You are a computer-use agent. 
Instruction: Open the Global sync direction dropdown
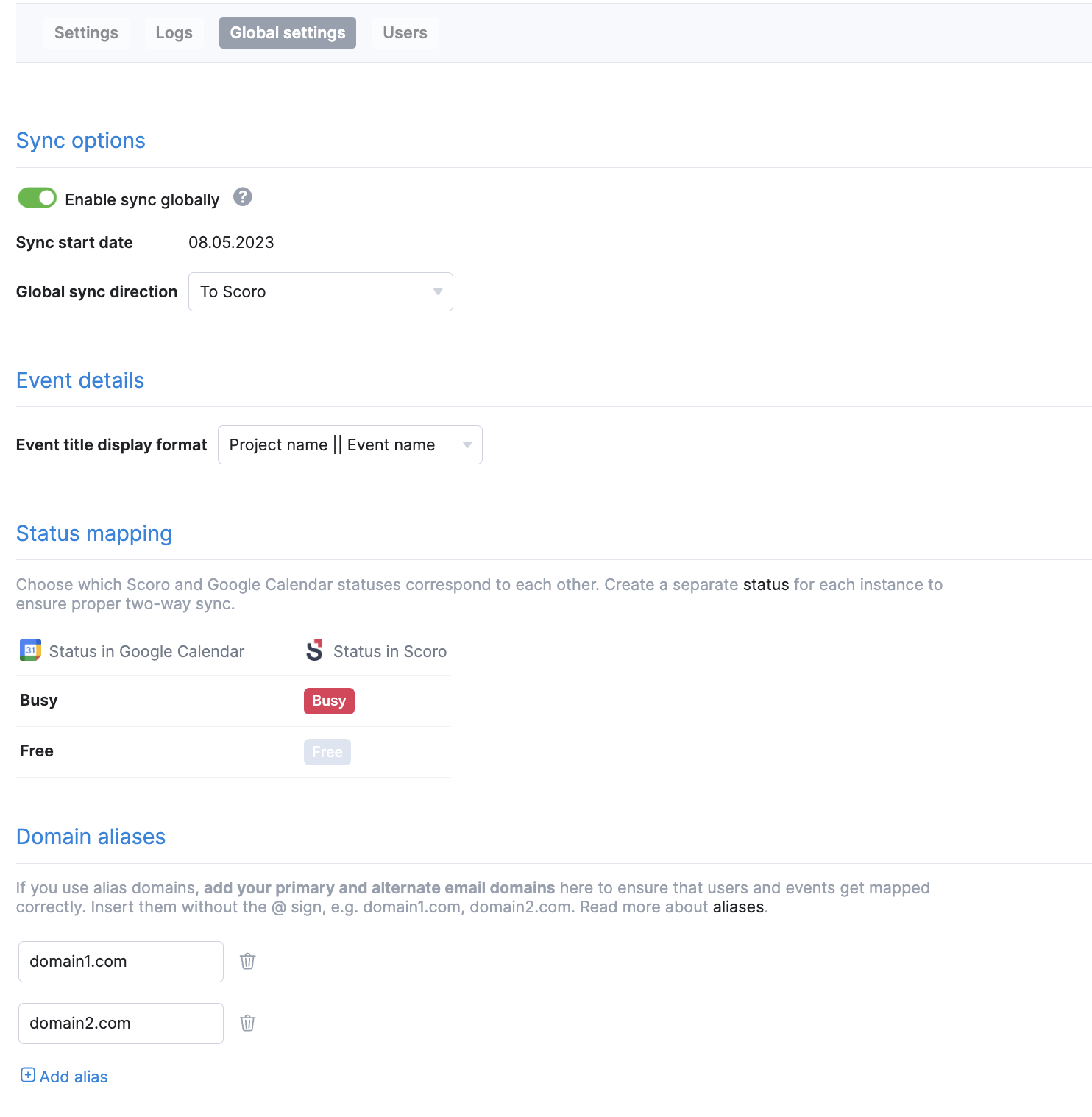click(x=320, y=292)
